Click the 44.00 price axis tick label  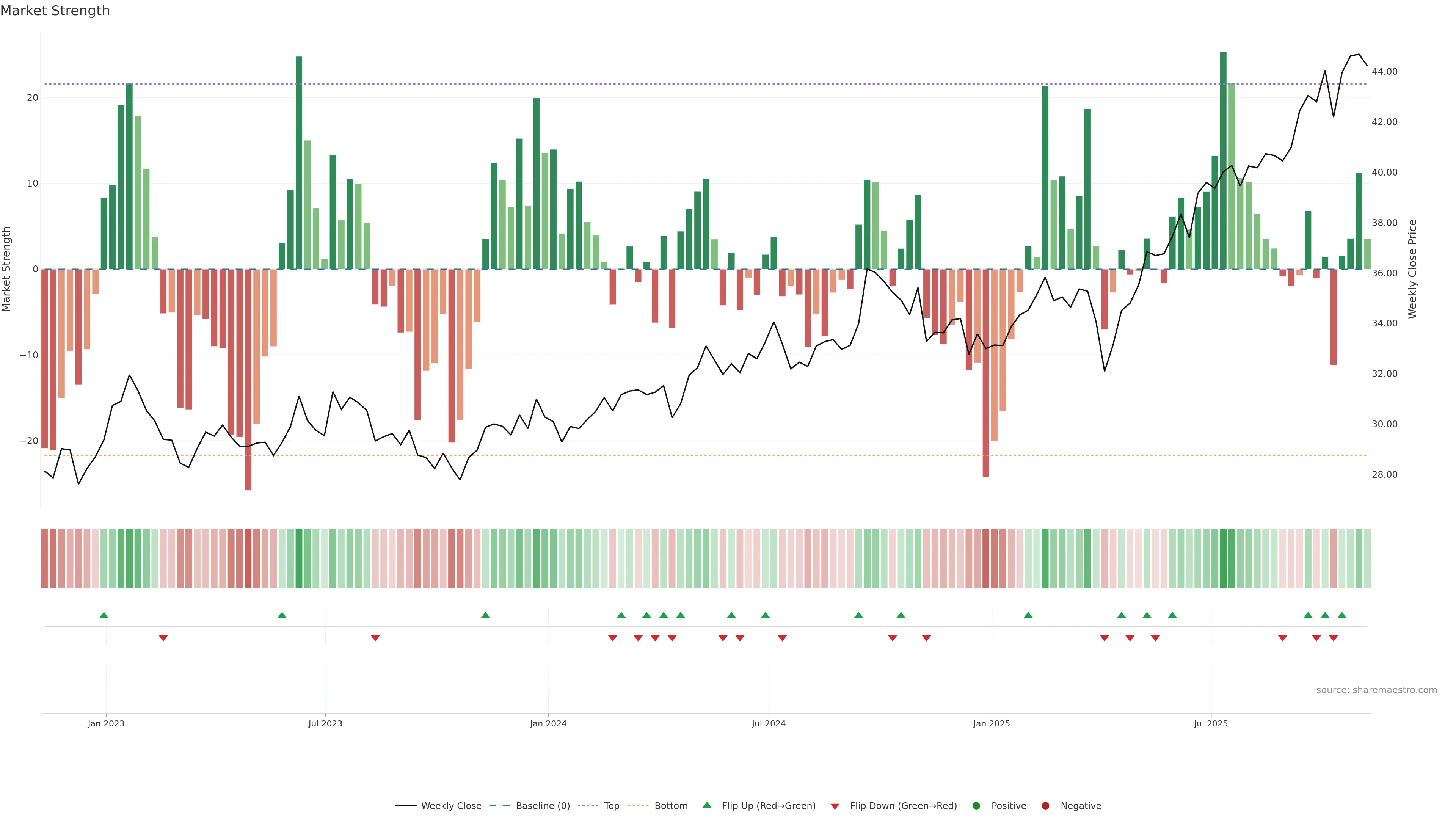click(x=1384, y=71)
